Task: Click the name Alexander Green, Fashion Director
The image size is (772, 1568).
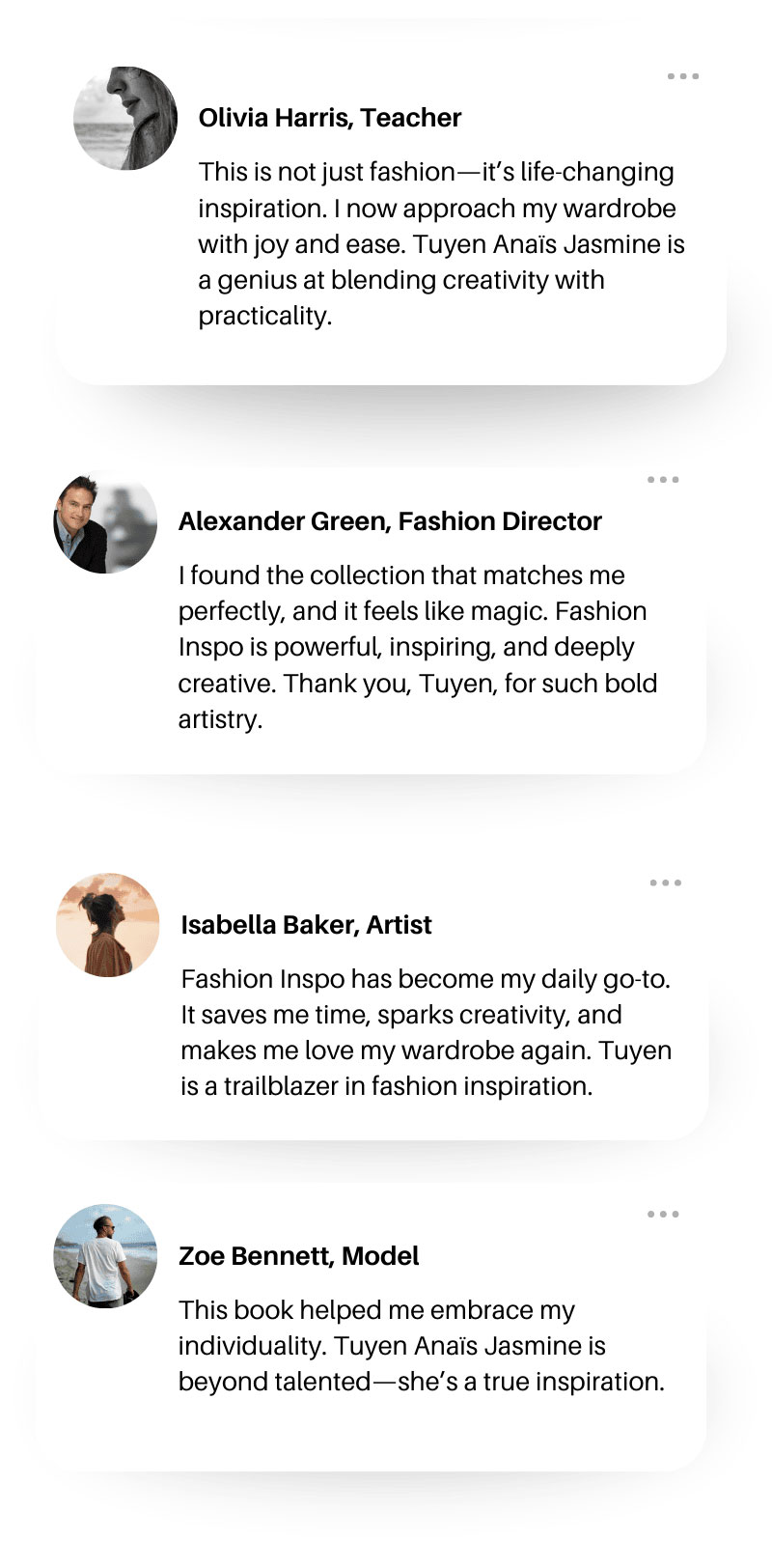Action: [x=390, y=521]
